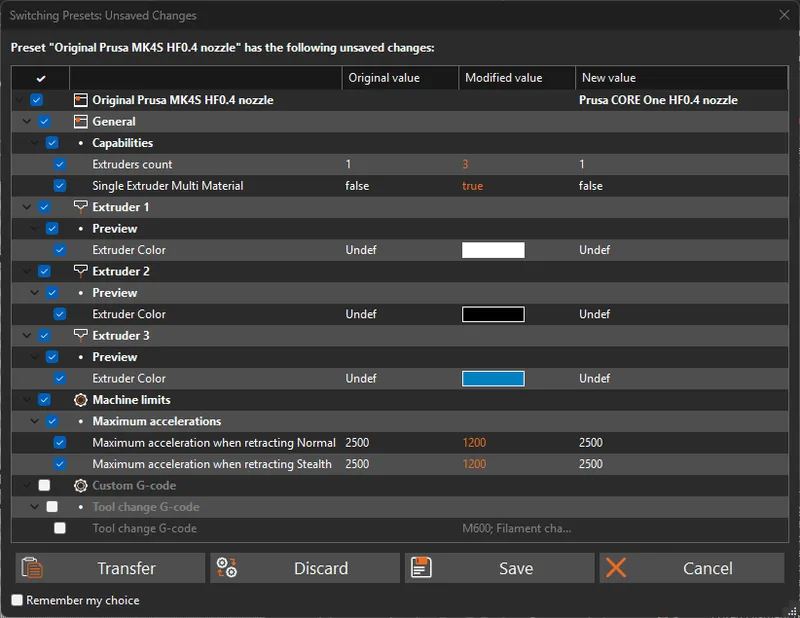The height and width of the screenshot is (618, 800).
Task: Click the funnel icon beside Extruder 3
Action: coord(81,336)
